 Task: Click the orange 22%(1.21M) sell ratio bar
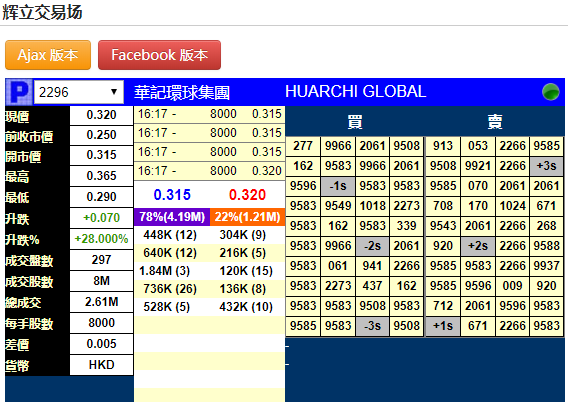click(x=248, y=217)
